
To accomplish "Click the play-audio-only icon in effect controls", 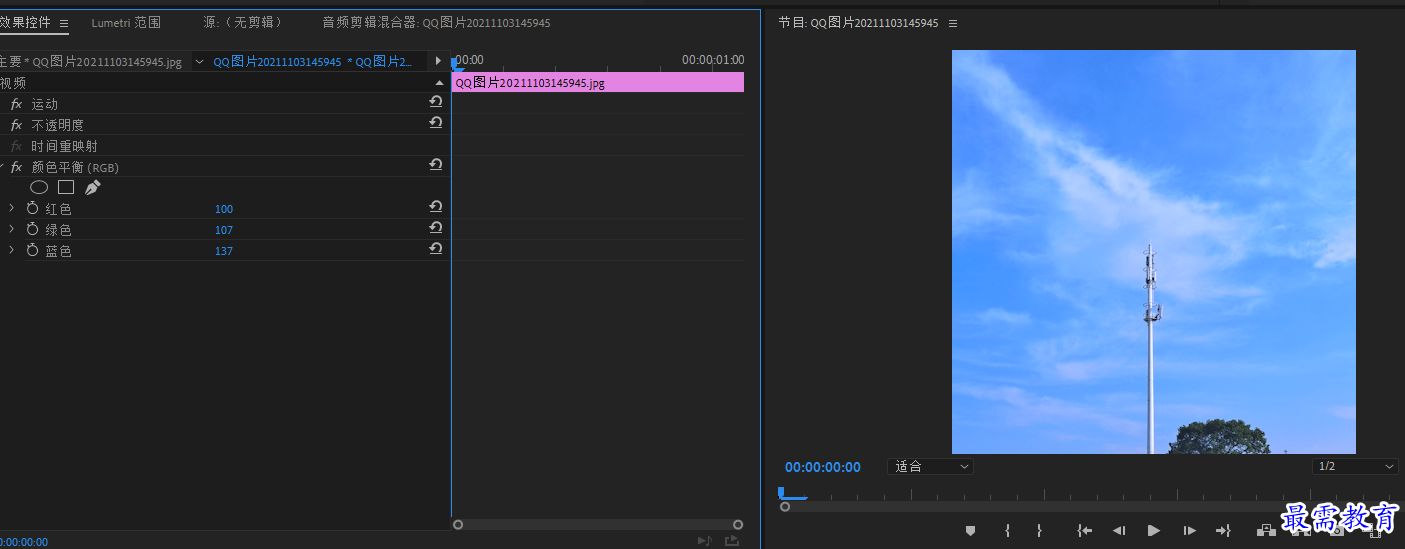I will [x=704, y=541].
